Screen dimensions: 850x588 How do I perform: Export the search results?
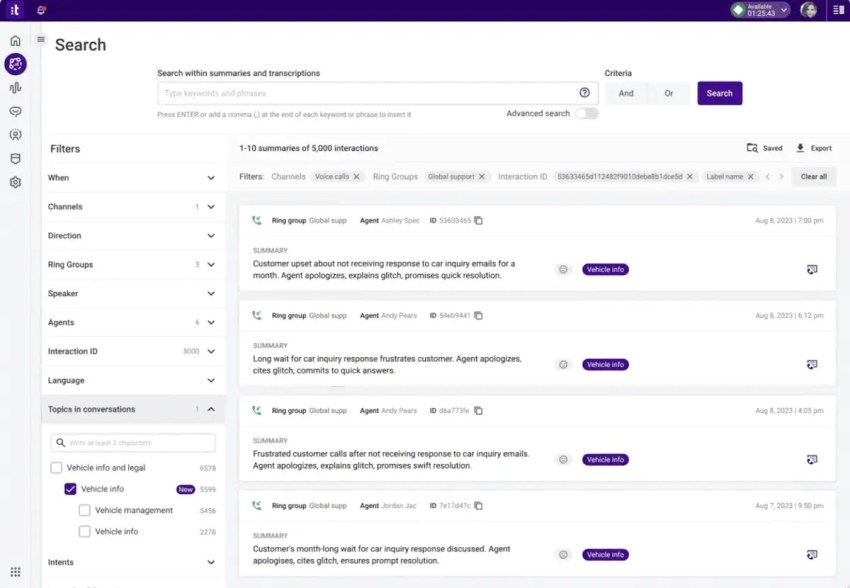813,148
